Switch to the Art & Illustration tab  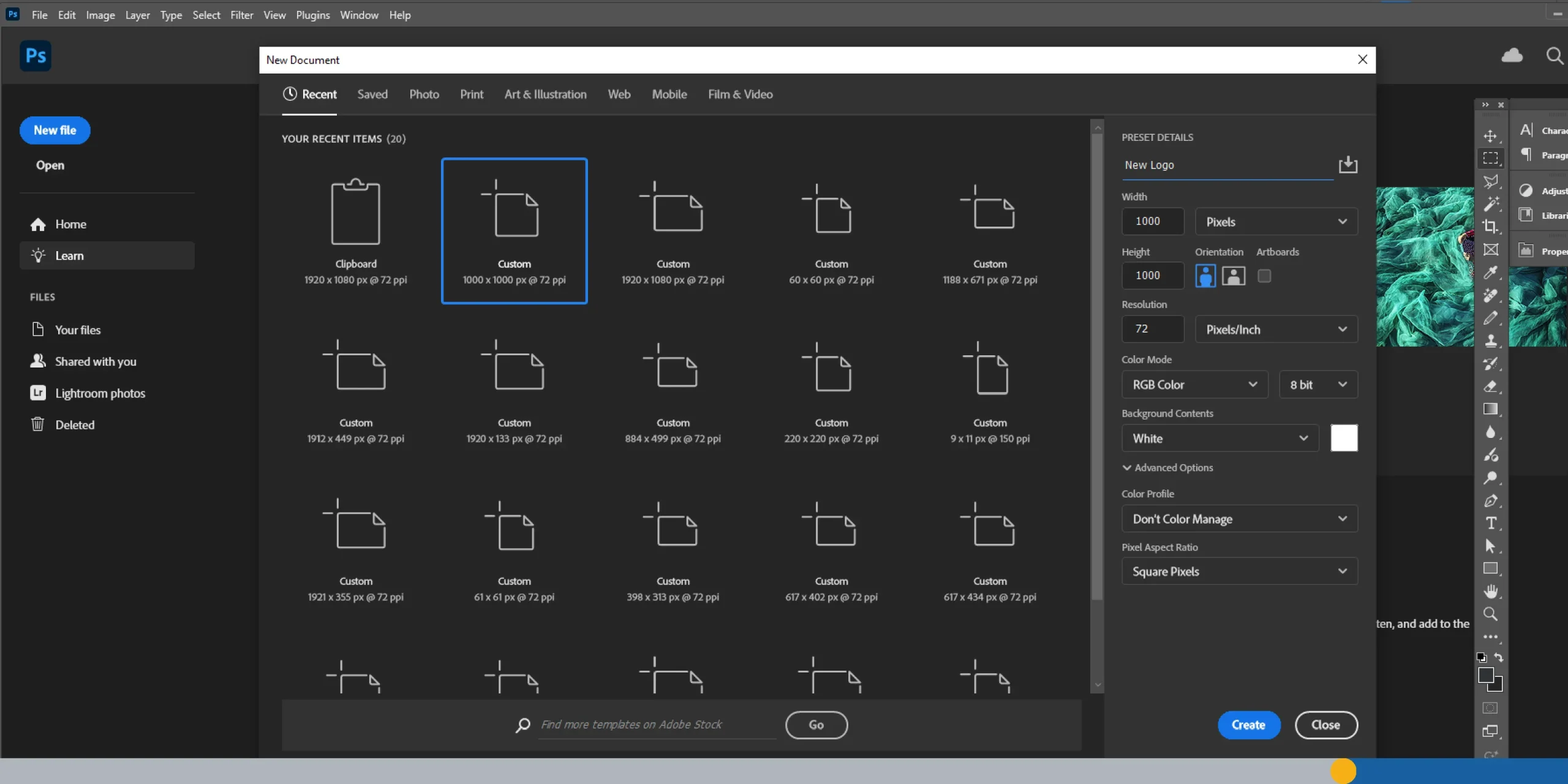pyautogui.click(x=545, y=94)
